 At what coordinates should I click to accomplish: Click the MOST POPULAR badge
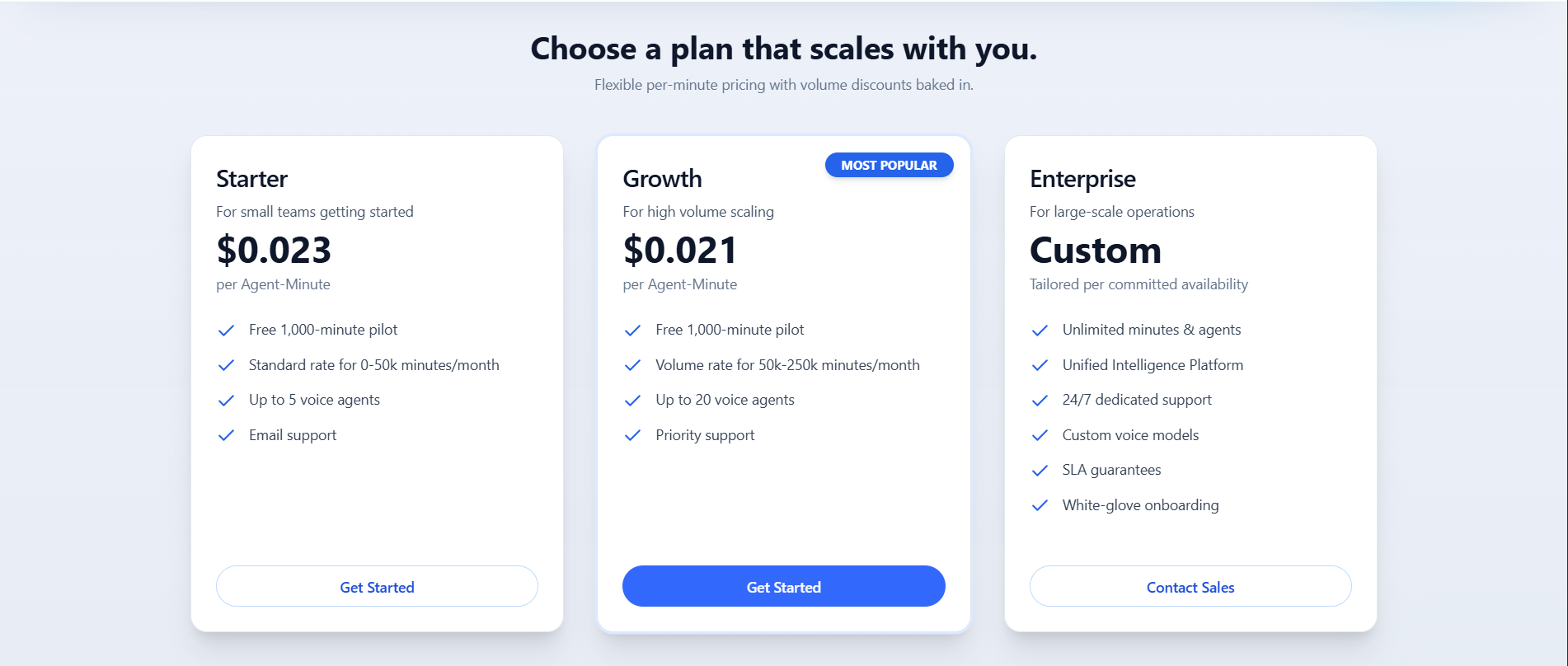coord(889,166)
